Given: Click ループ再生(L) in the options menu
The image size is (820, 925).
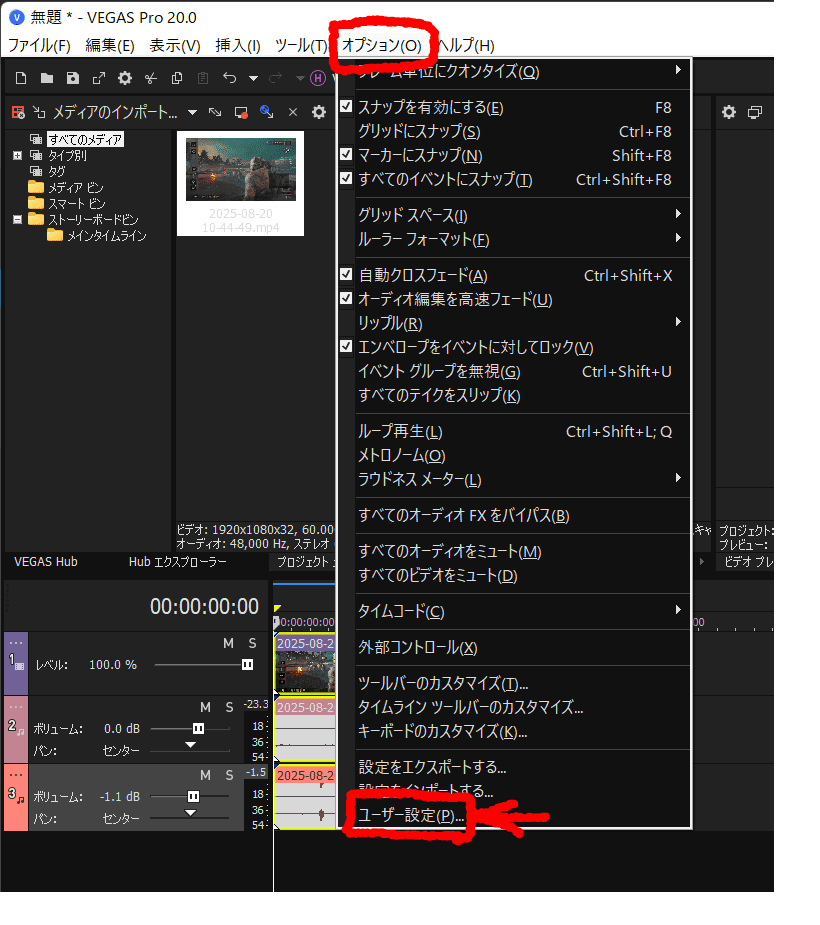Looking at the screenshot, I should (514, 431).
